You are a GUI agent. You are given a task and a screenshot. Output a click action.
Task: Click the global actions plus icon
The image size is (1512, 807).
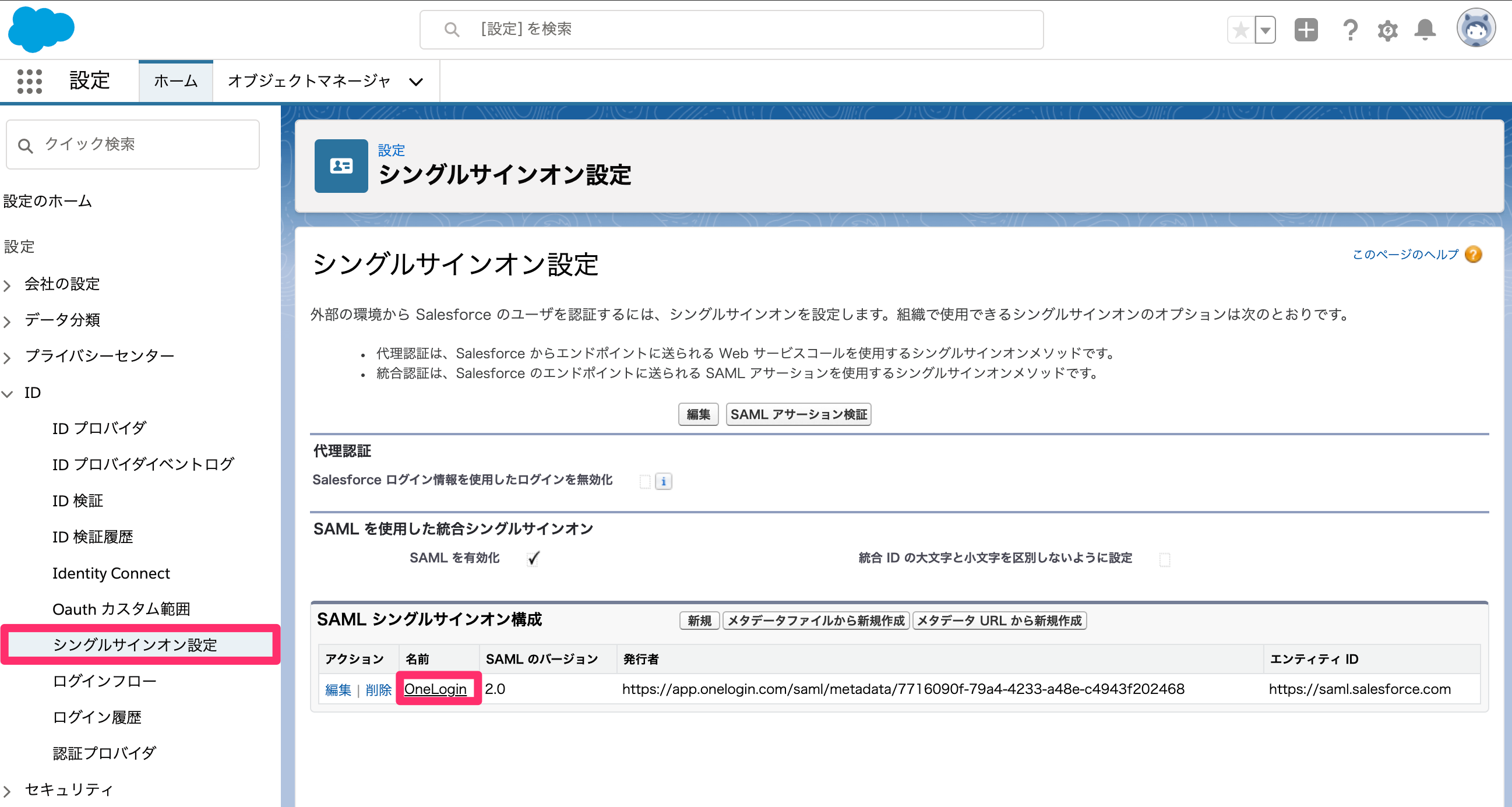click(1306, 30)
